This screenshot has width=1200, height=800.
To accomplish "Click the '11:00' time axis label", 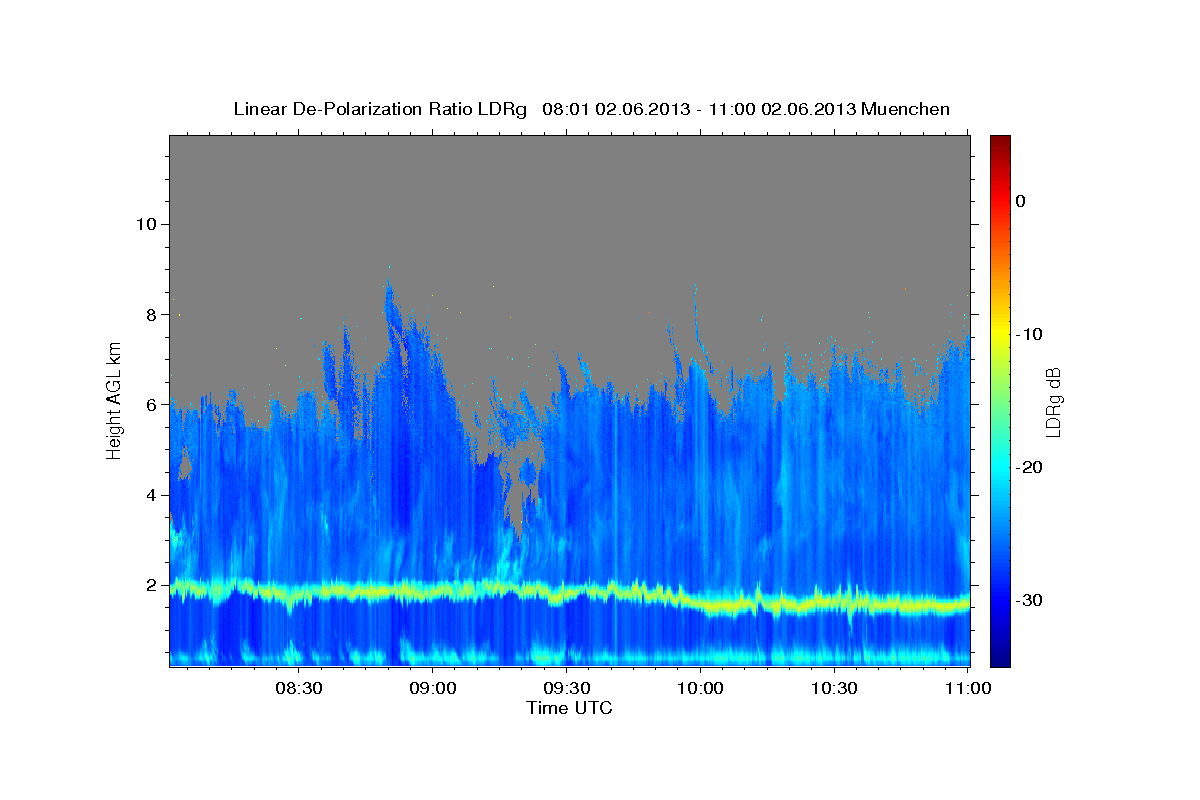I will [x=968, y=688].
